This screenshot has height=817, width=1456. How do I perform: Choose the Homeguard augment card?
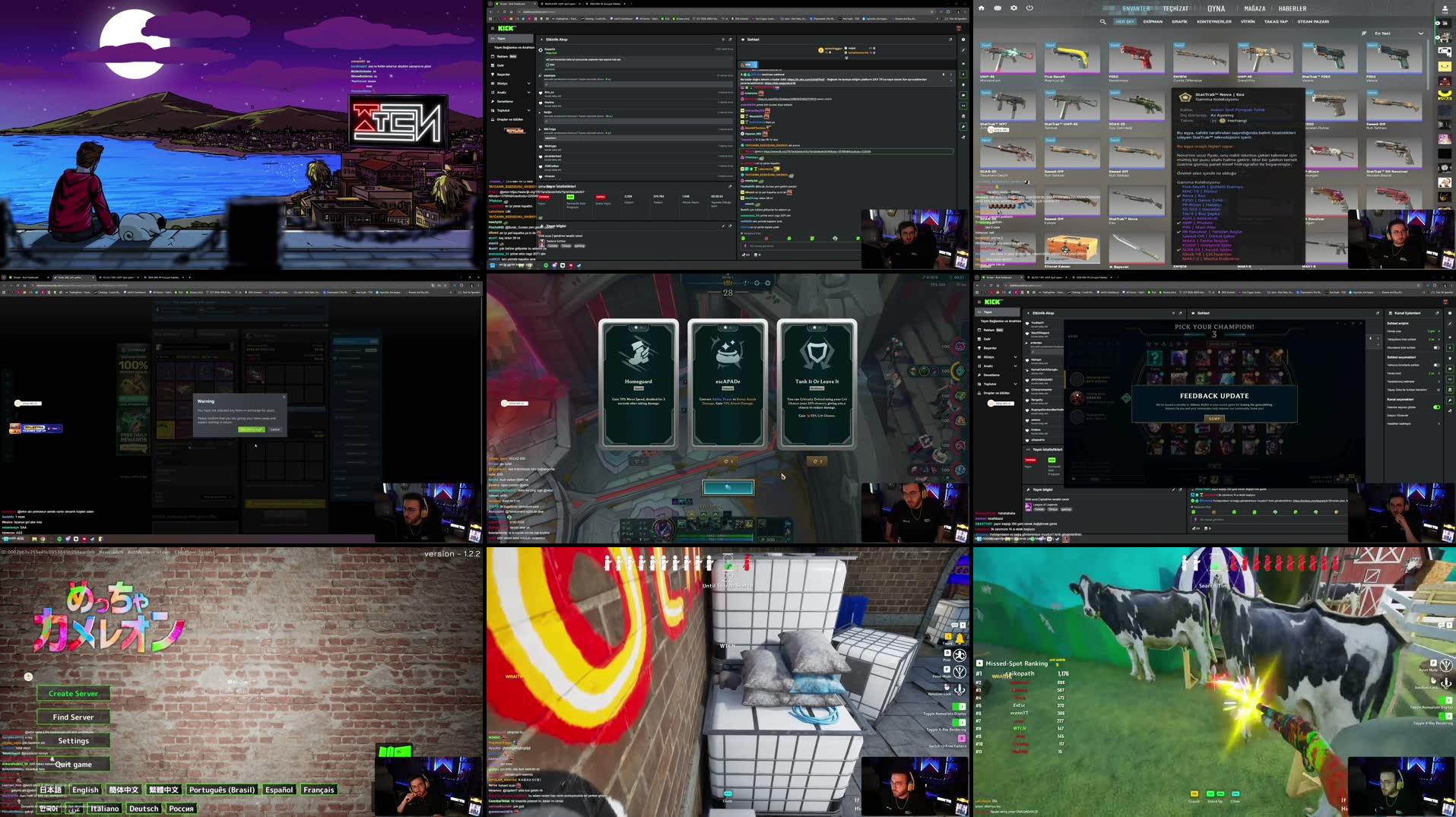click(x=639, y=384)
